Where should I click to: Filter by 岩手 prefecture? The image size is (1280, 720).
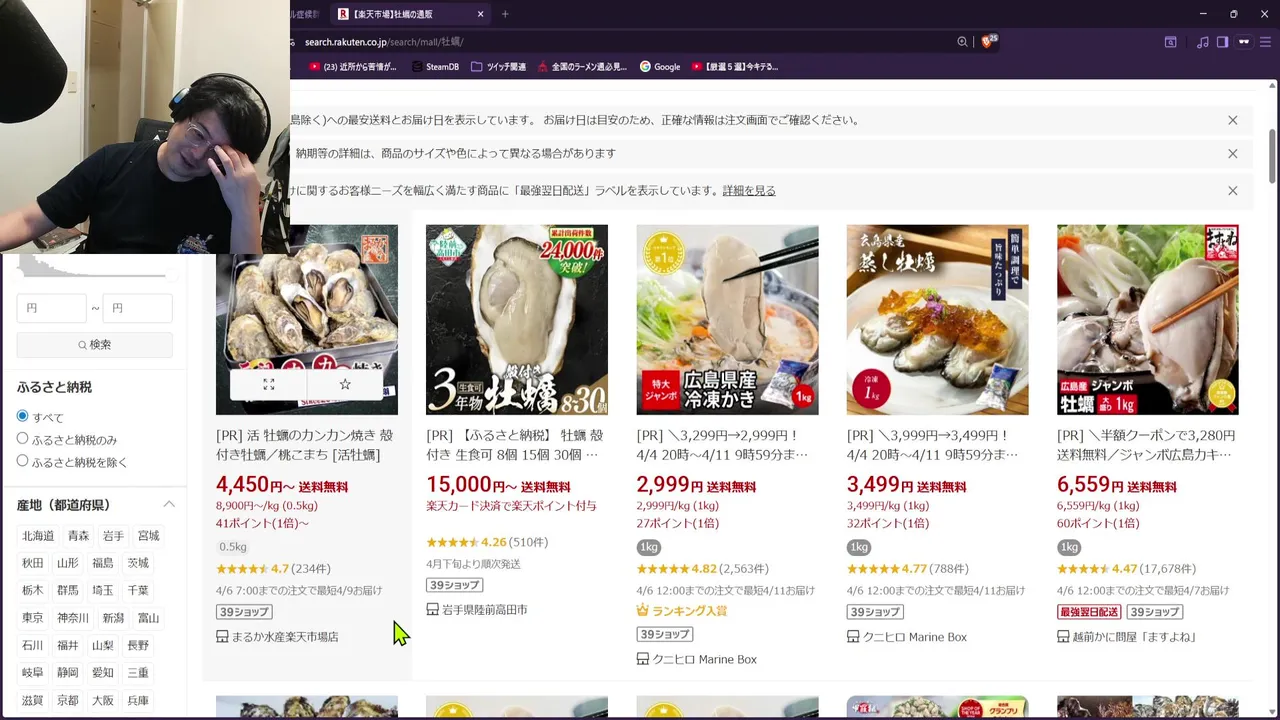pyautogui.click(x=113, y=536)
